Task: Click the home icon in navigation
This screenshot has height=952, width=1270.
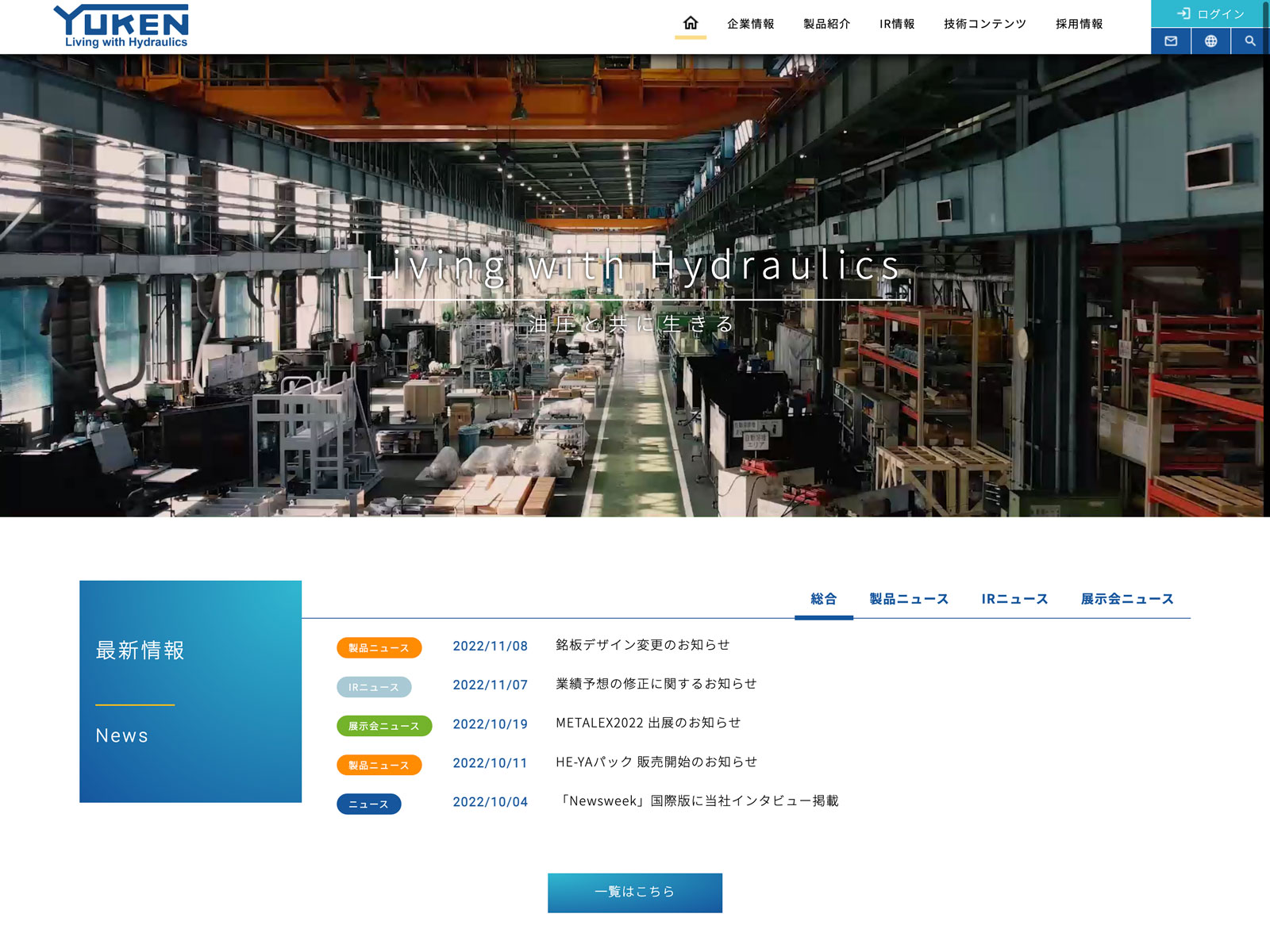Action: pyautogui.click(x=690, y=23)
